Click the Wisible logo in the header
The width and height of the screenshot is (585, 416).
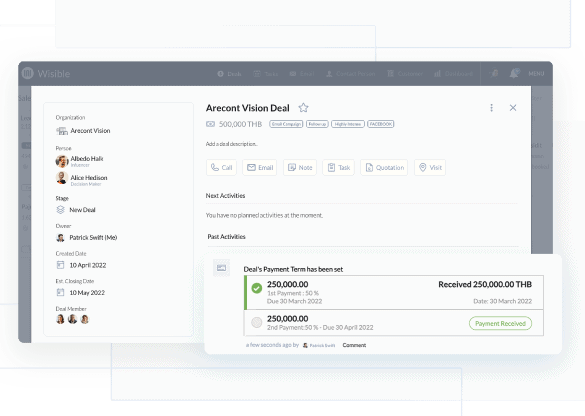point(46,73)
